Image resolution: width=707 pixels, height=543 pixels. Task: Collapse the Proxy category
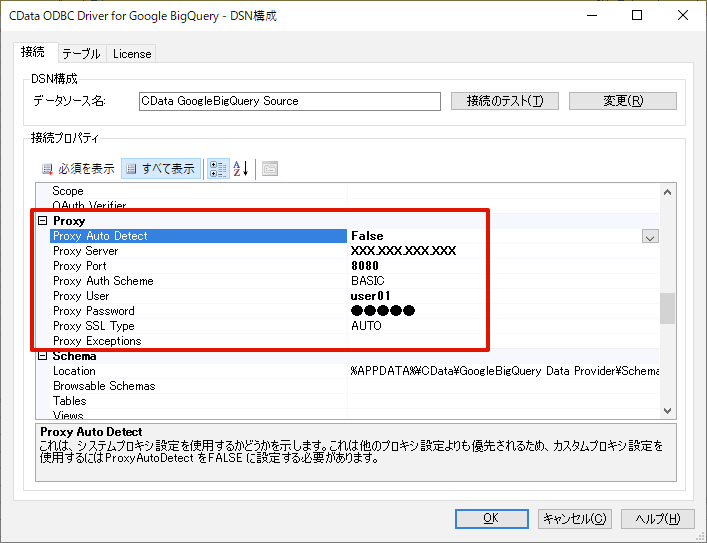[43, 221]
